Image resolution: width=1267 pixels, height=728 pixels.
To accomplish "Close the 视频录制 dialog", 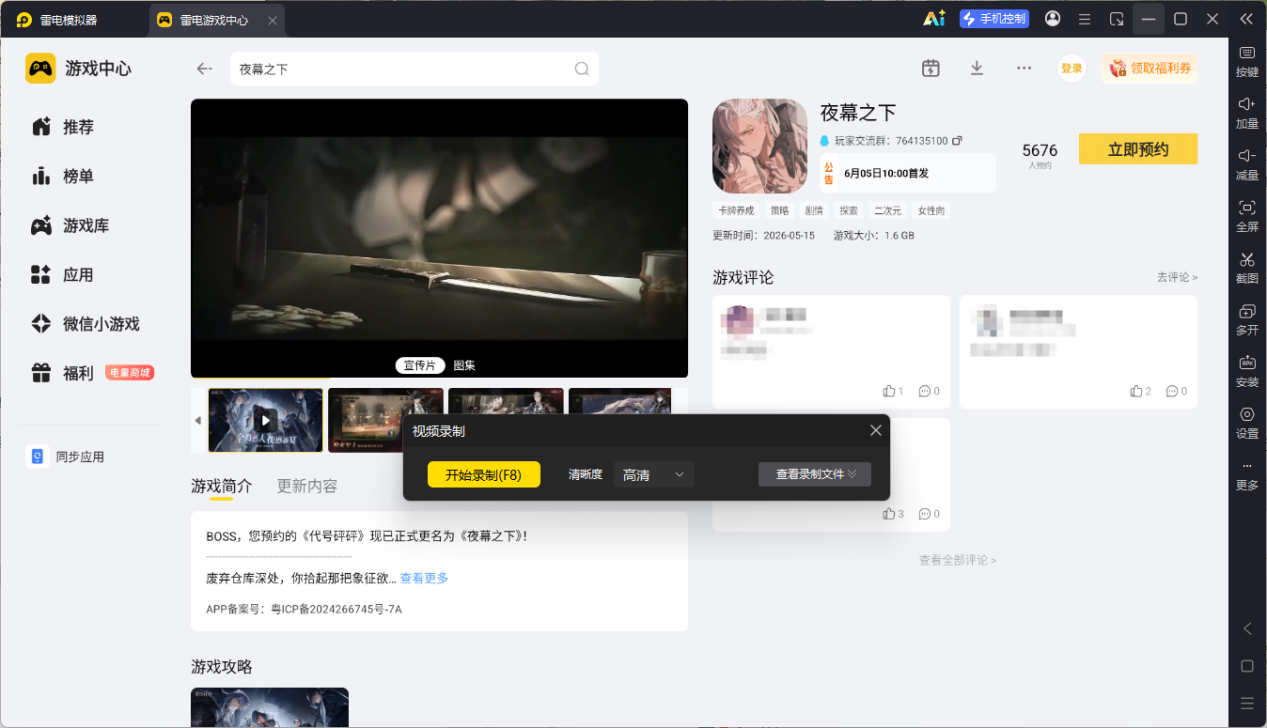I will (876, 430).
